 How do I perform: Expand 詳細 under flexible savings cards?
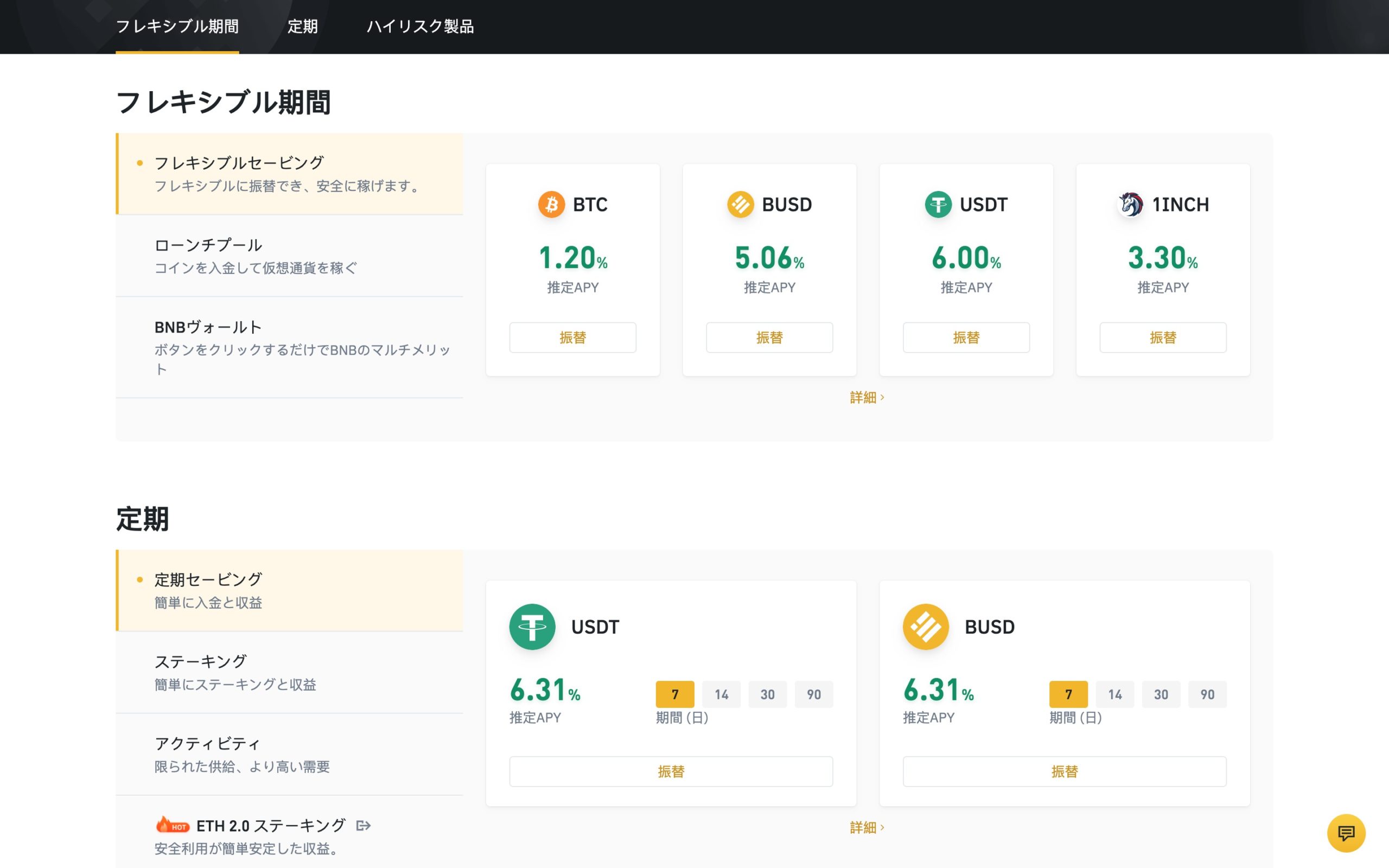coord(866,397)
